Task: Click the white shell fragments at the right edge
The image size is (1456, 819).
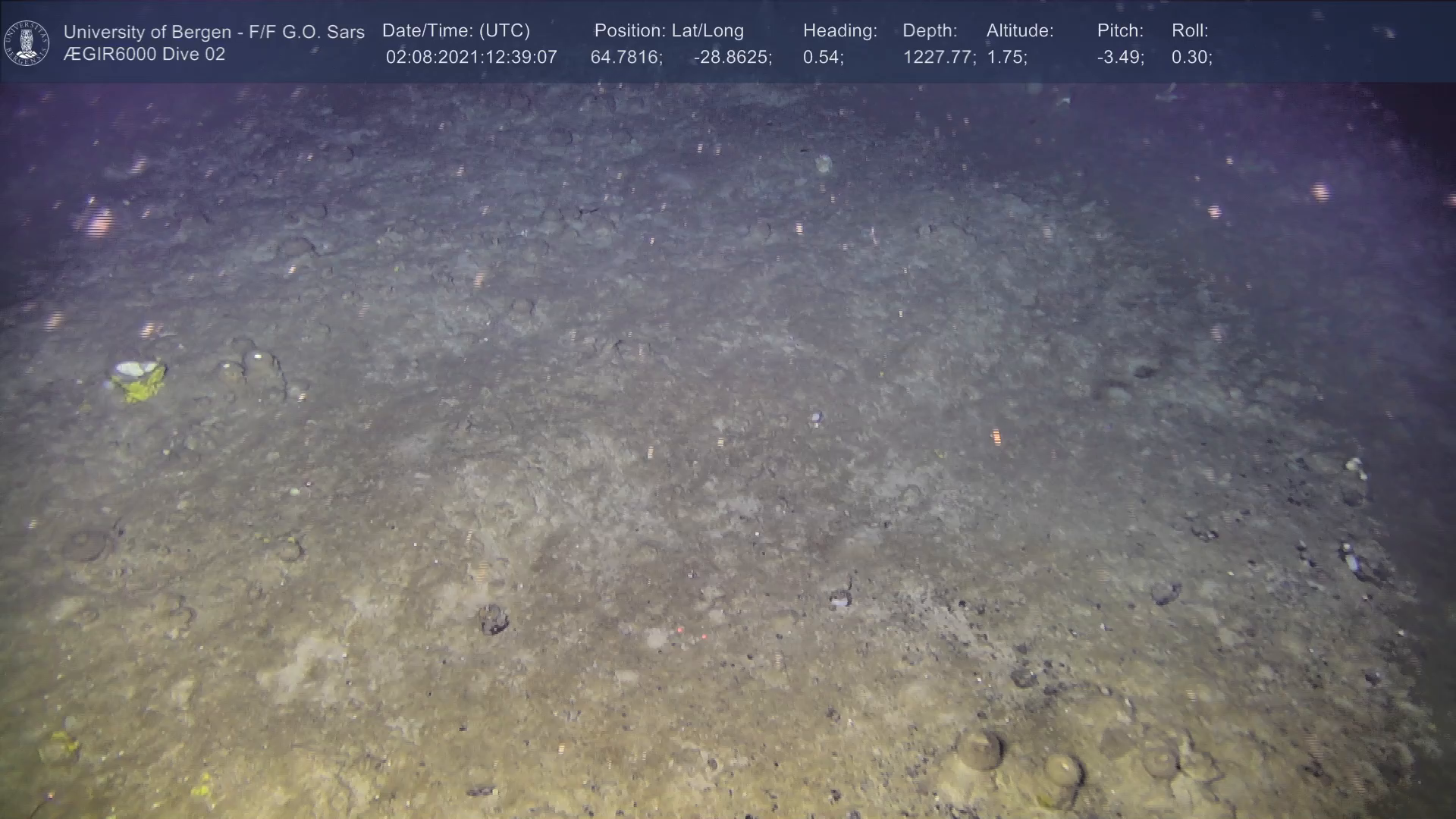Action: [1355, 467]
